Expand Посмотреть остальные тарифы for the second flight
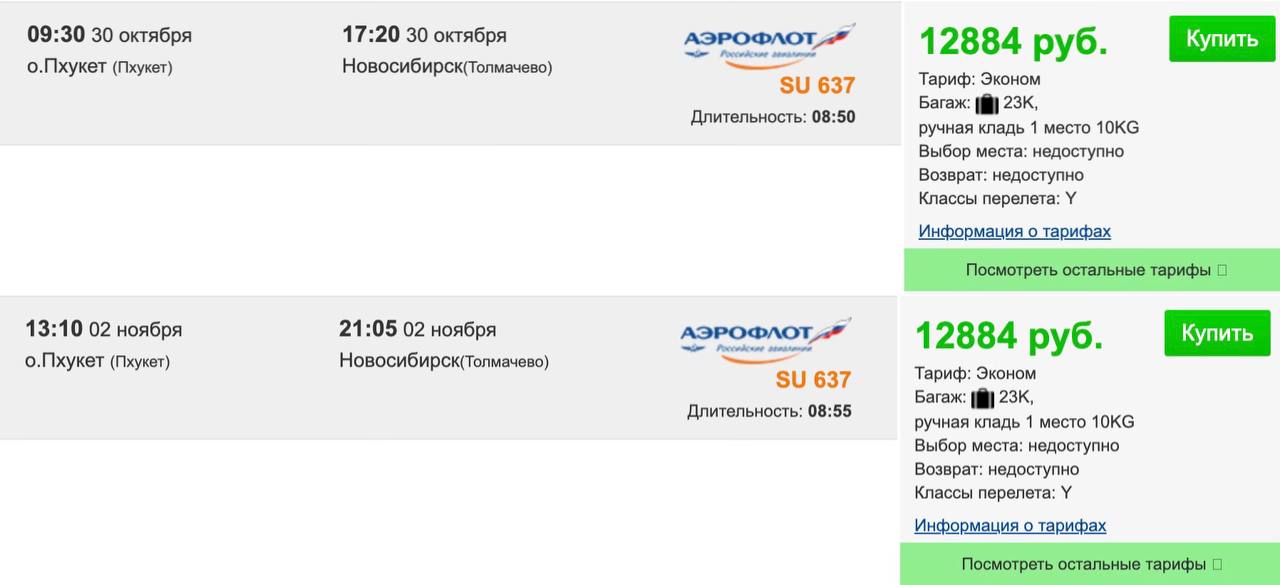 click(x=1090, y=564)
